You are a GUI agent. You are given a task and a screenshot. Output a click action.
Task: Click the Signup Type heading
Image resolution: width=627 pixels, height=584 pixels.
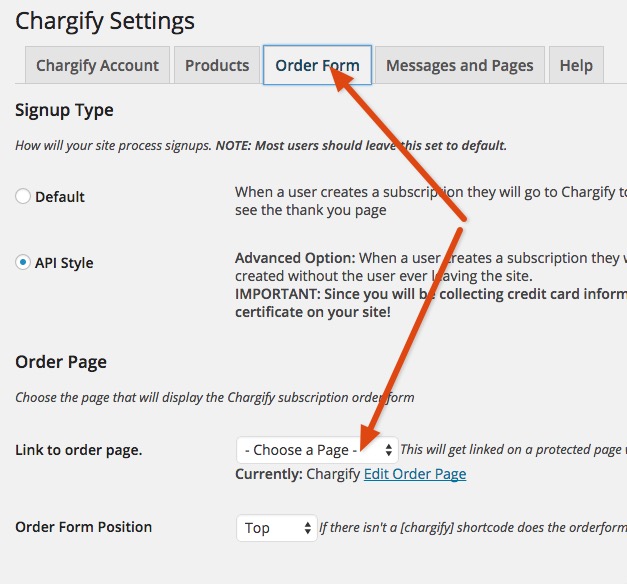pyautogui.click(x=64, y=110)
